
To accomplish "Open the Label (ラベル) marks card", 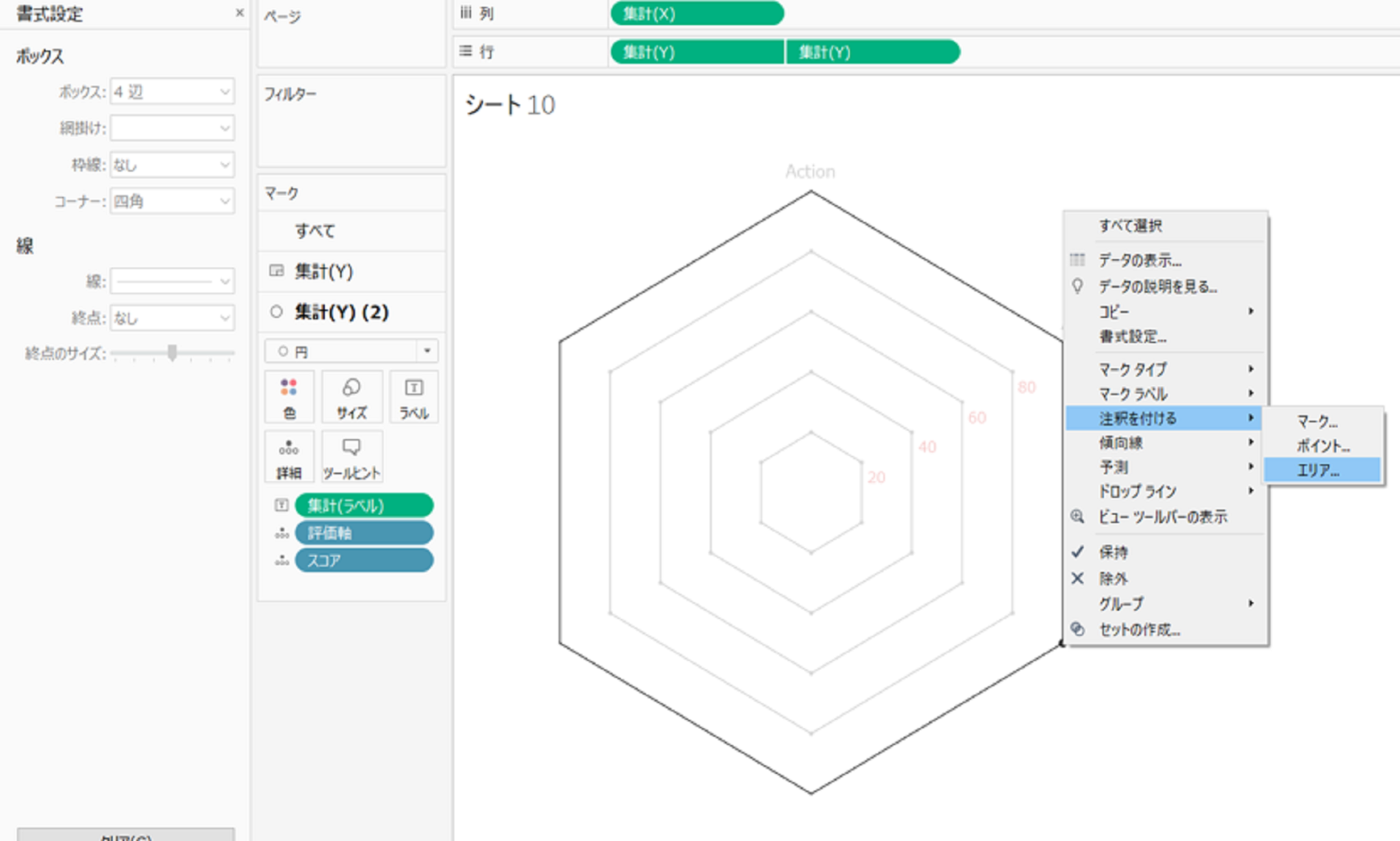I will point(414,397).
